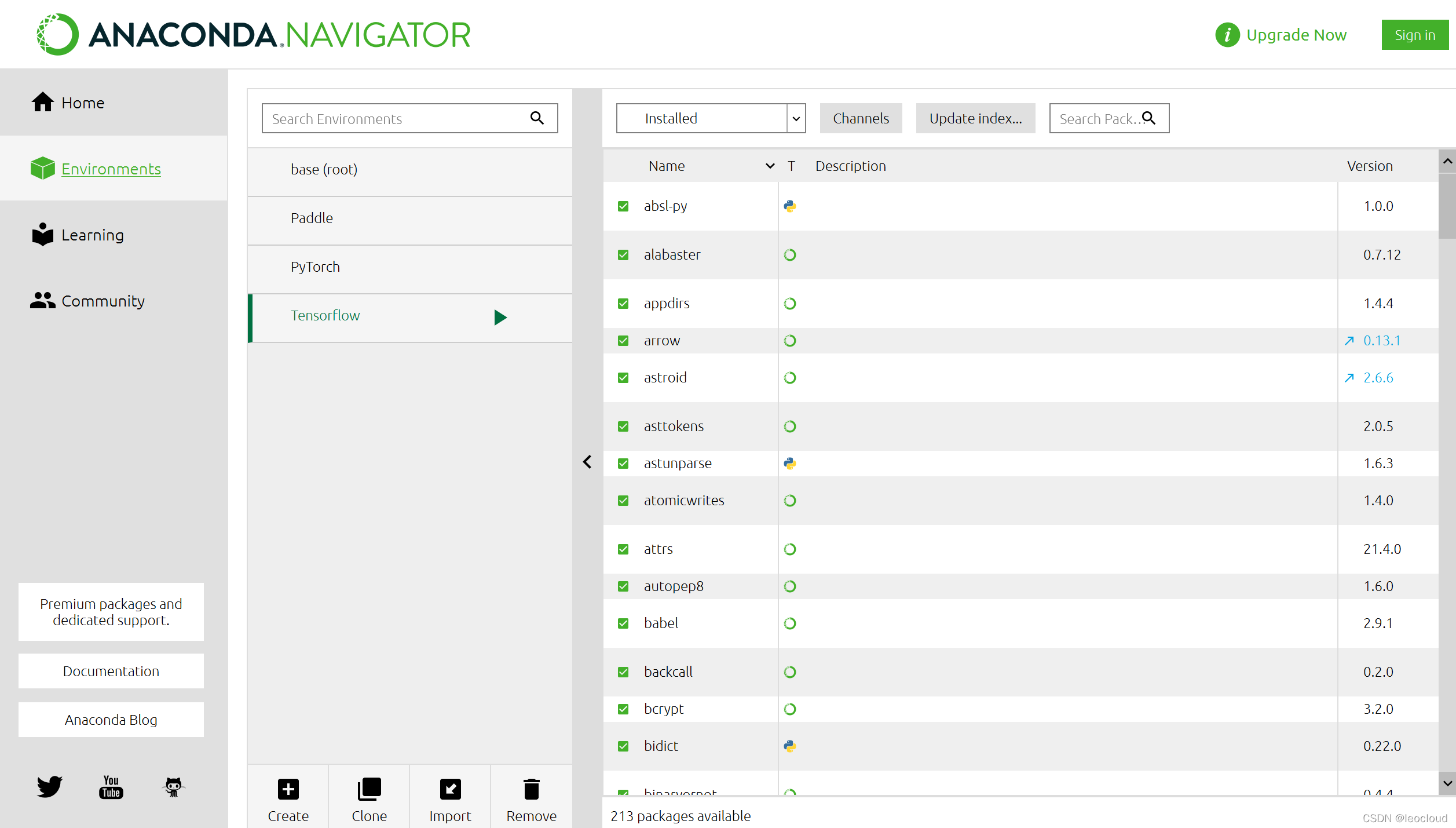The image size is (1456, 828).
Task: Open the Community section
Action: pyautogui.click(x=103, y=301)
